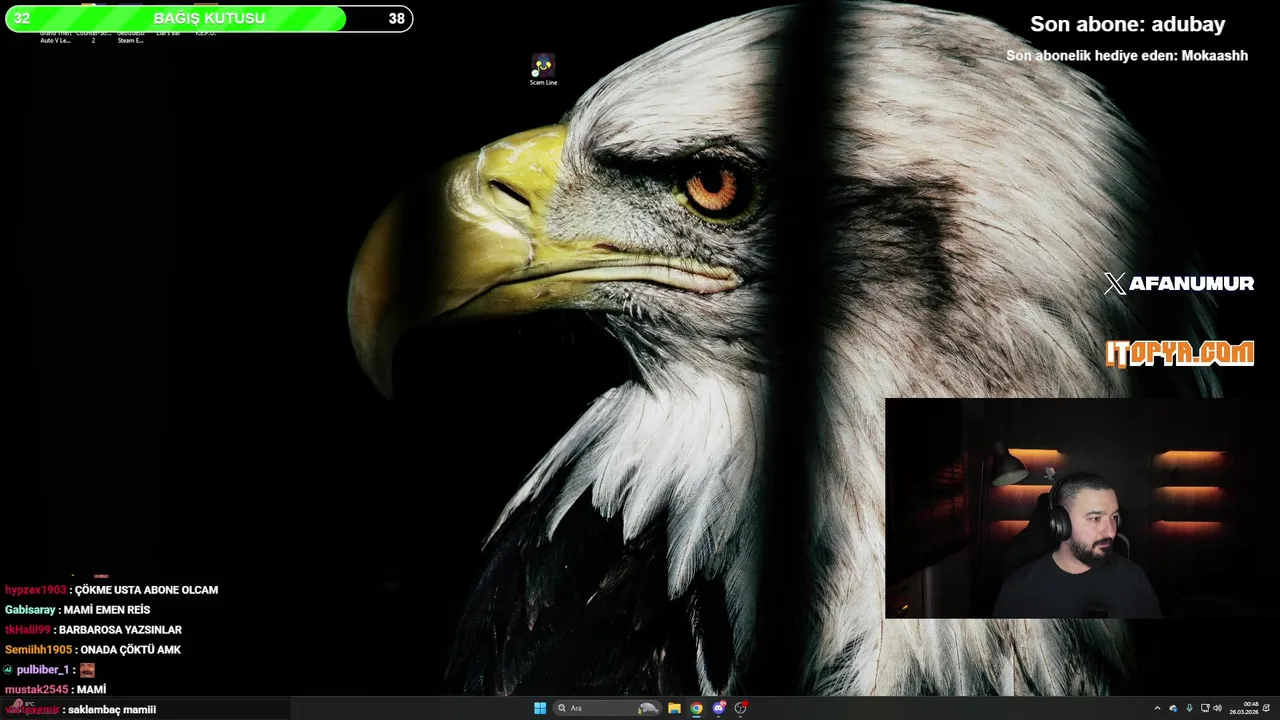
Task: Click username Semihh1905 in chat
Action: [38, 650]
